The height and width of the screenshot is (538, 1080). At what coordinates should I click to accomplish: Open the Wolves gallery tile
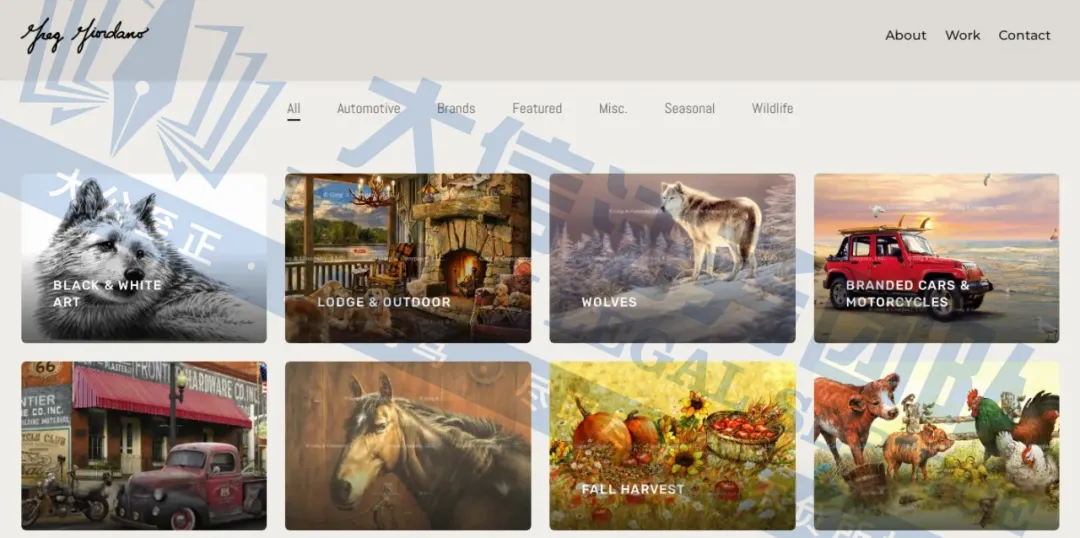tap(672, 258)
